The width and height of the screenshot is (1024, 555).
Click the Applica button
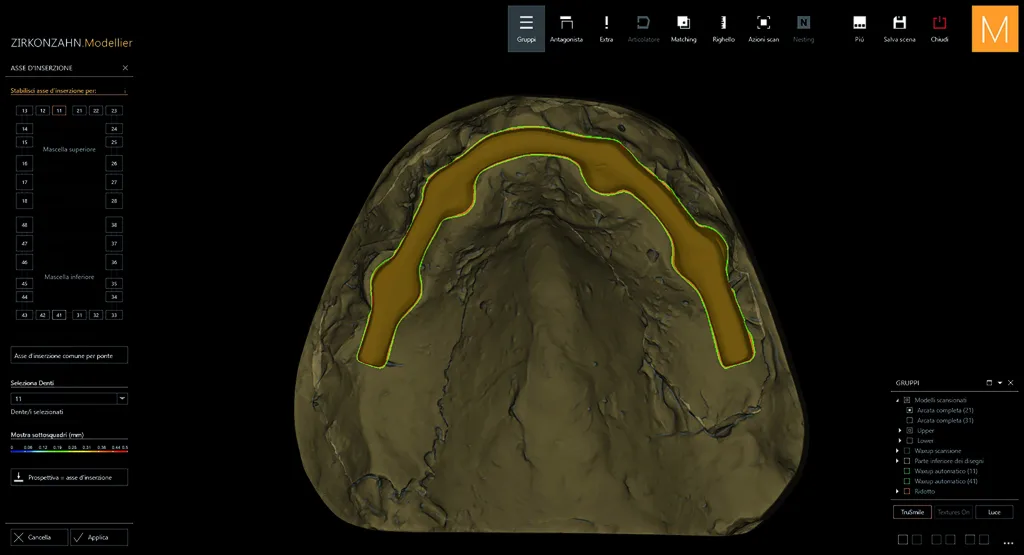tap(99, 537)
